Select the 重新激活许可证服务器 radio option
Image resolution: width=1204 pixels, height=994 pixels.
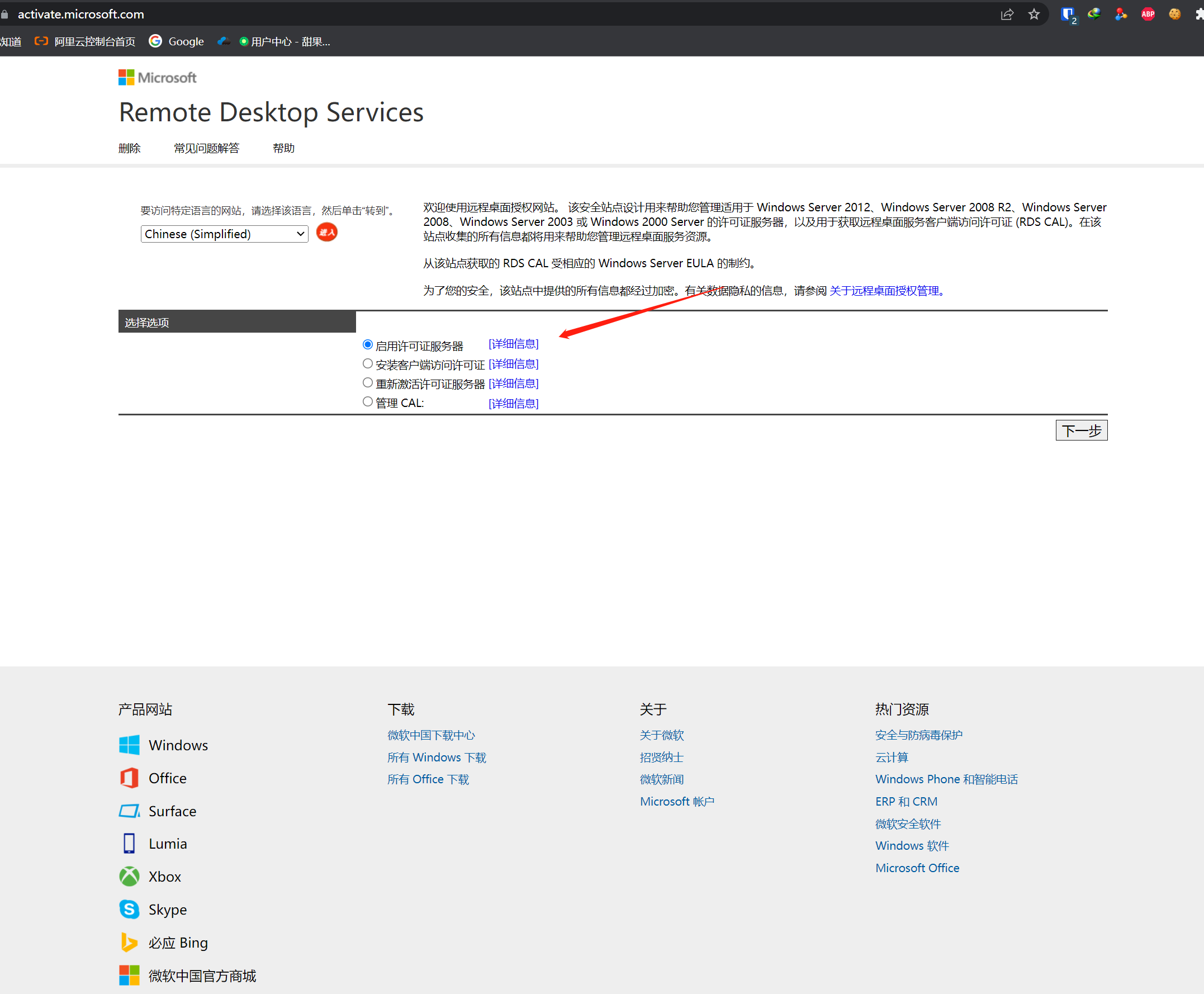point(368,382)
